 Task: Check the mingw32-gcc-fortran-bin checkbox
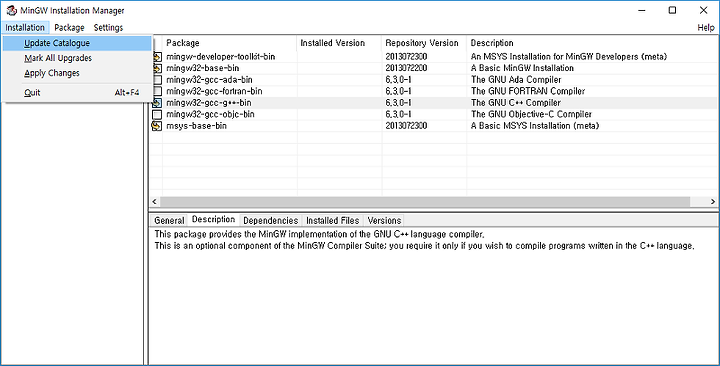tap(157, 91)
